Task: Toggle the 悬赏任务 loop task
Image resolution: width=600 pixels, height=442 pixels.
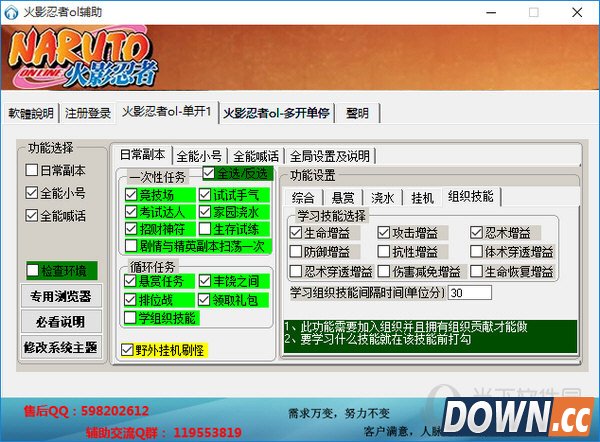Action: (x=130, y=281)
